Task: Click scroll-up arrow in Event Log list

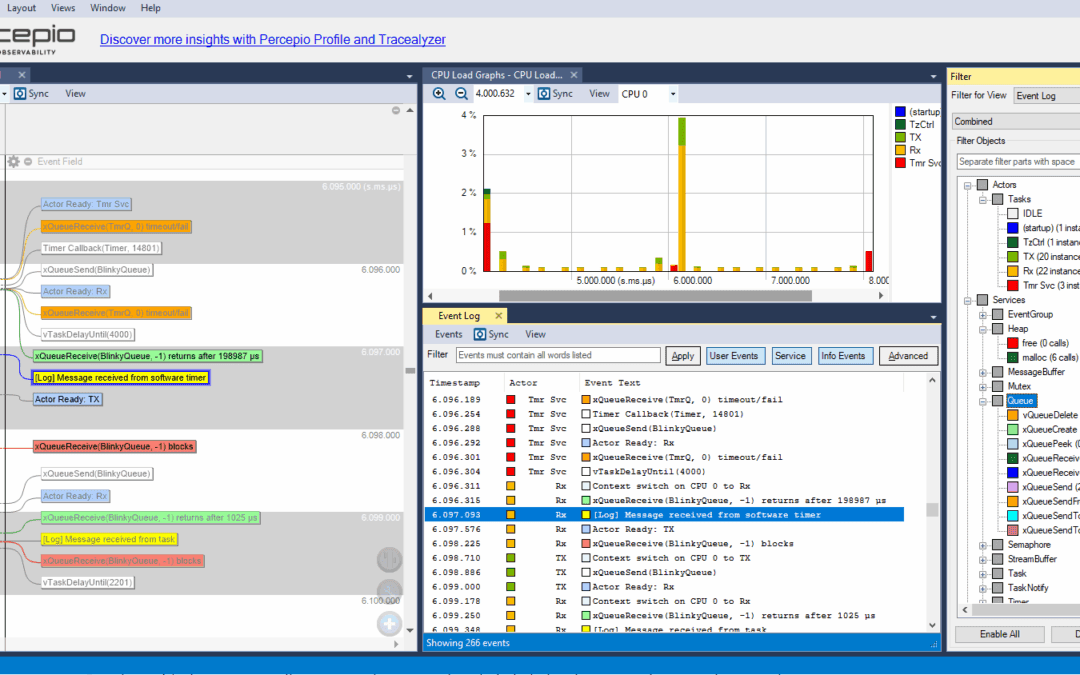Action: (x=933, y=380)
